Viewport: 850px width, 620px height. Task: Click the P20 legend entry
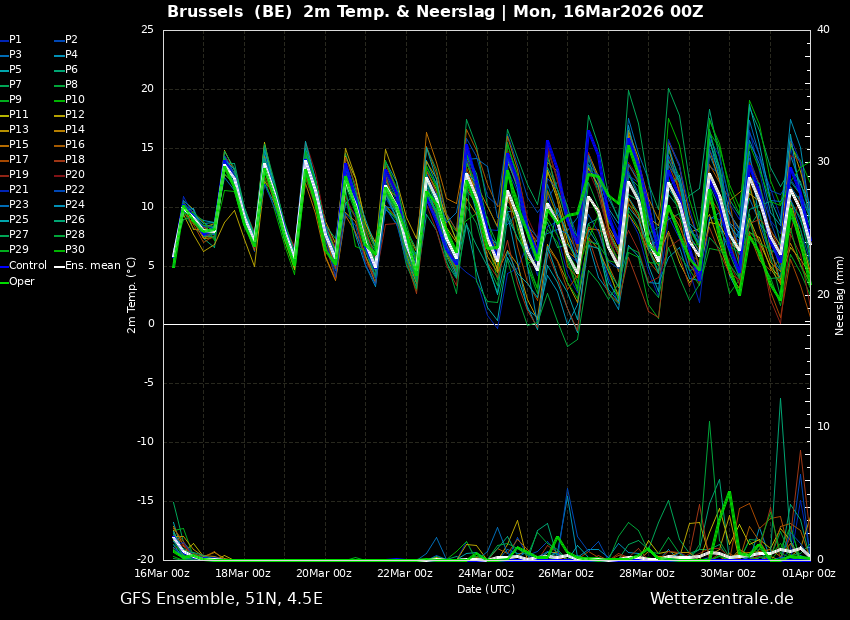[x=75, y=175]
